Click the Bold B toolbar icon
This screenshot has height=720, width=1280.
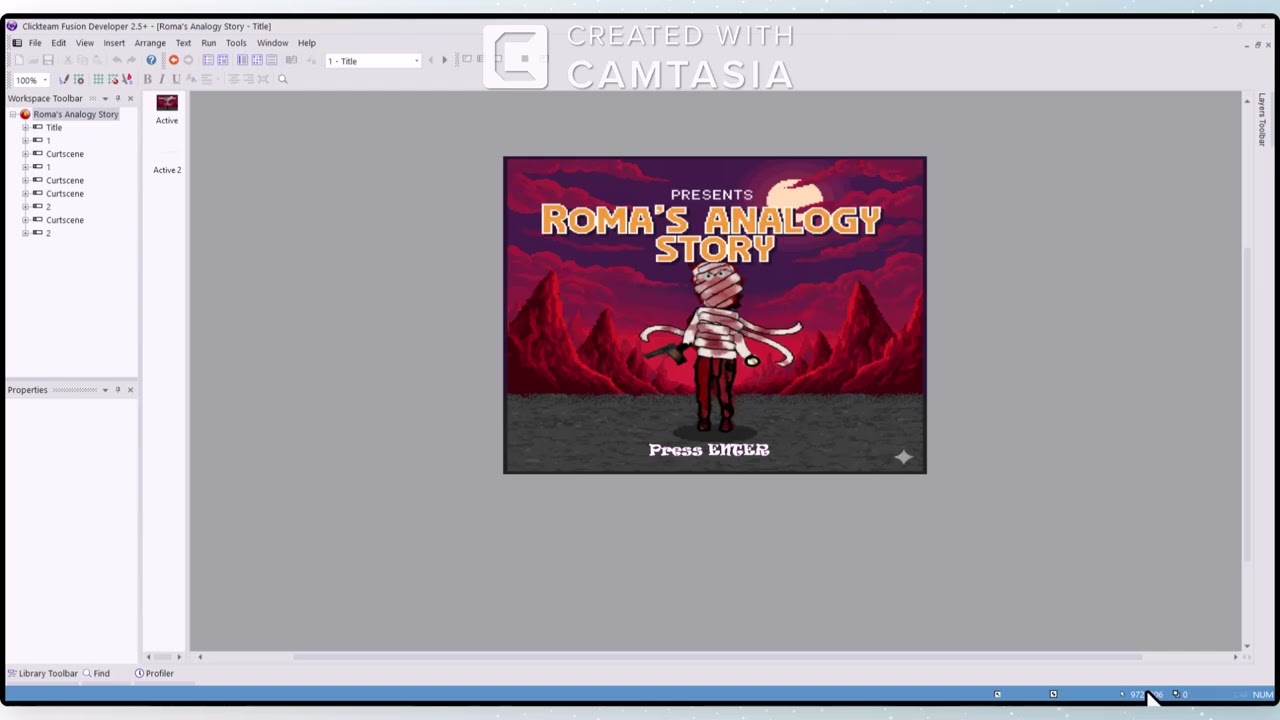[x=148, y=79]
